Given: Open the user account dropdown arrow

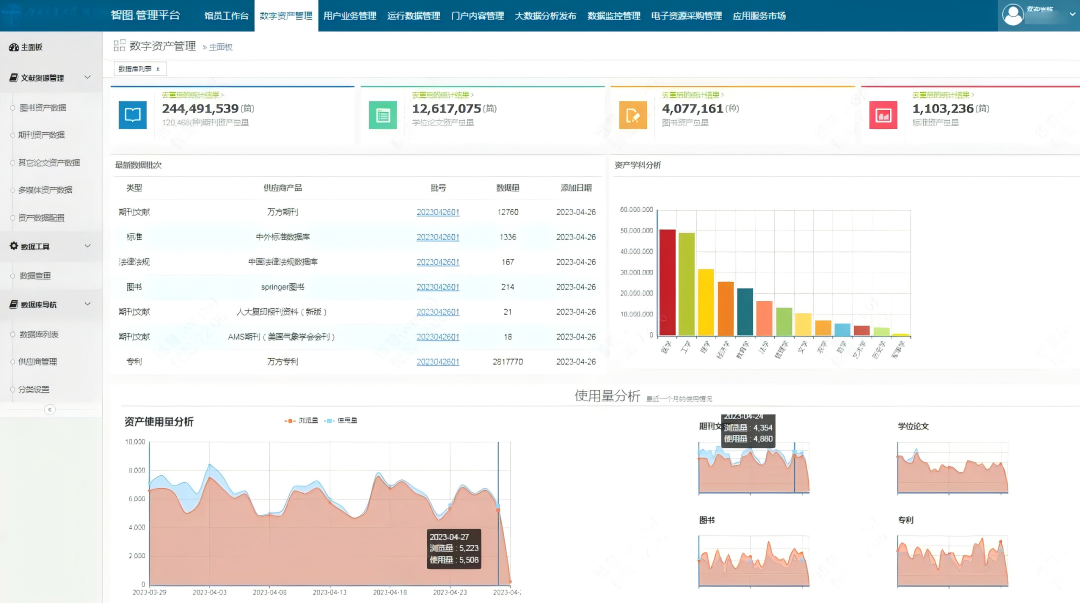Looking at the screenshot, I should pos(1072,14).
